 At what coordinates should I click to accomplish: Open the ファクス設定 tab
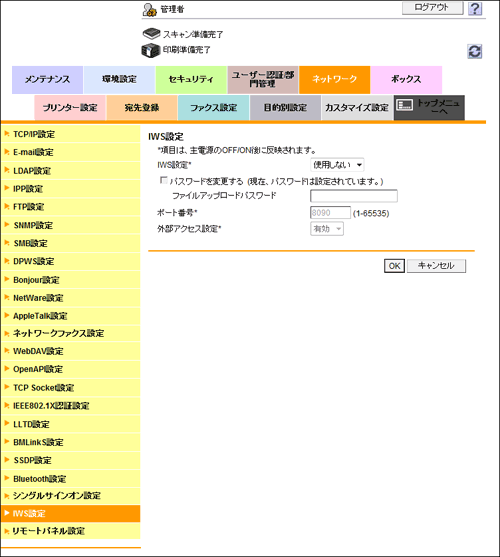point(213,107)
